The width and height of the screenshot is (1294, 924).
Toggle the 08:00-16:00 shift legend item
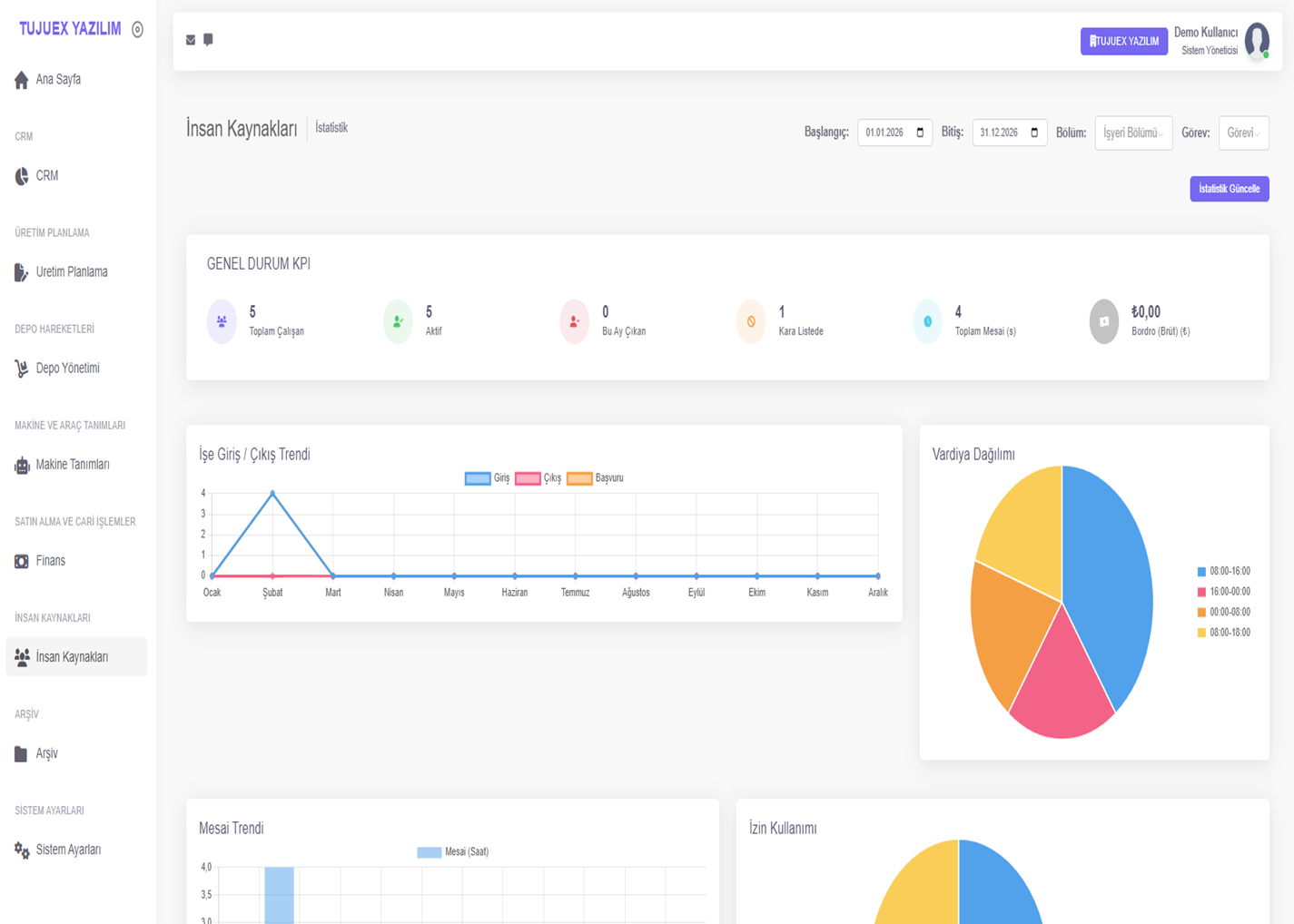(x=1224, y=572)
